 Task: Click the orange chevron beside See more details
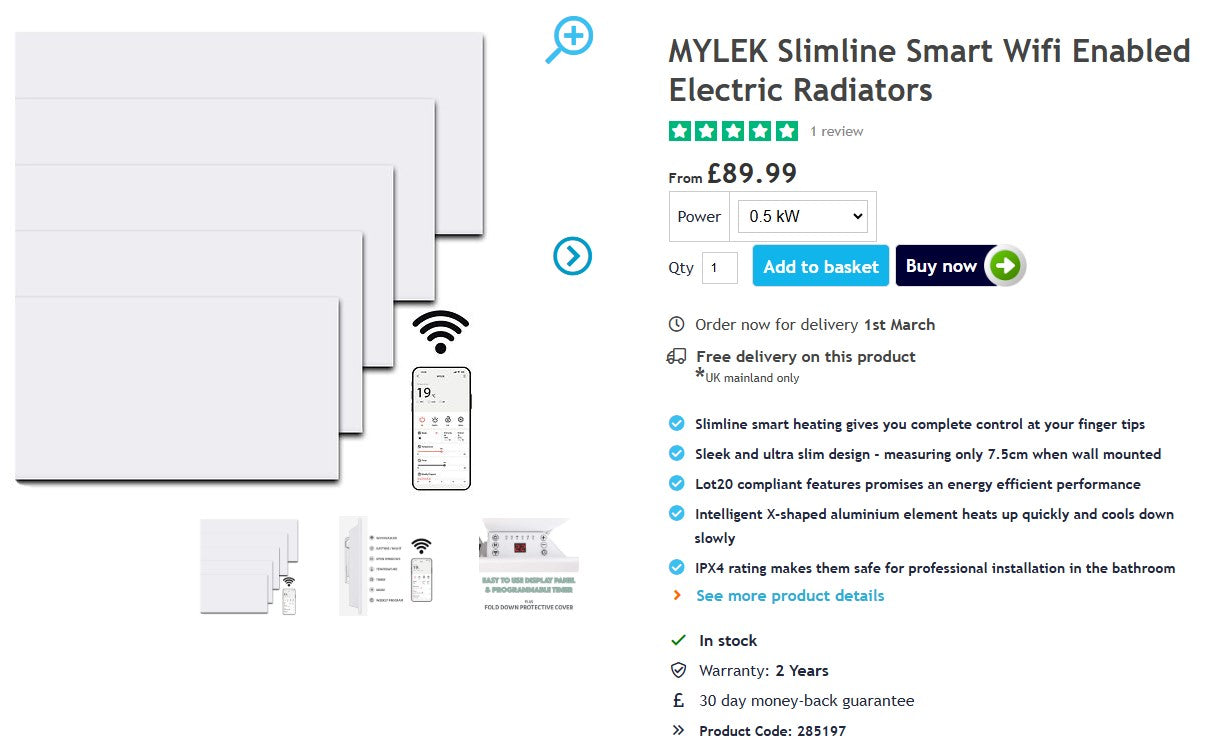[x=677, y=595]
